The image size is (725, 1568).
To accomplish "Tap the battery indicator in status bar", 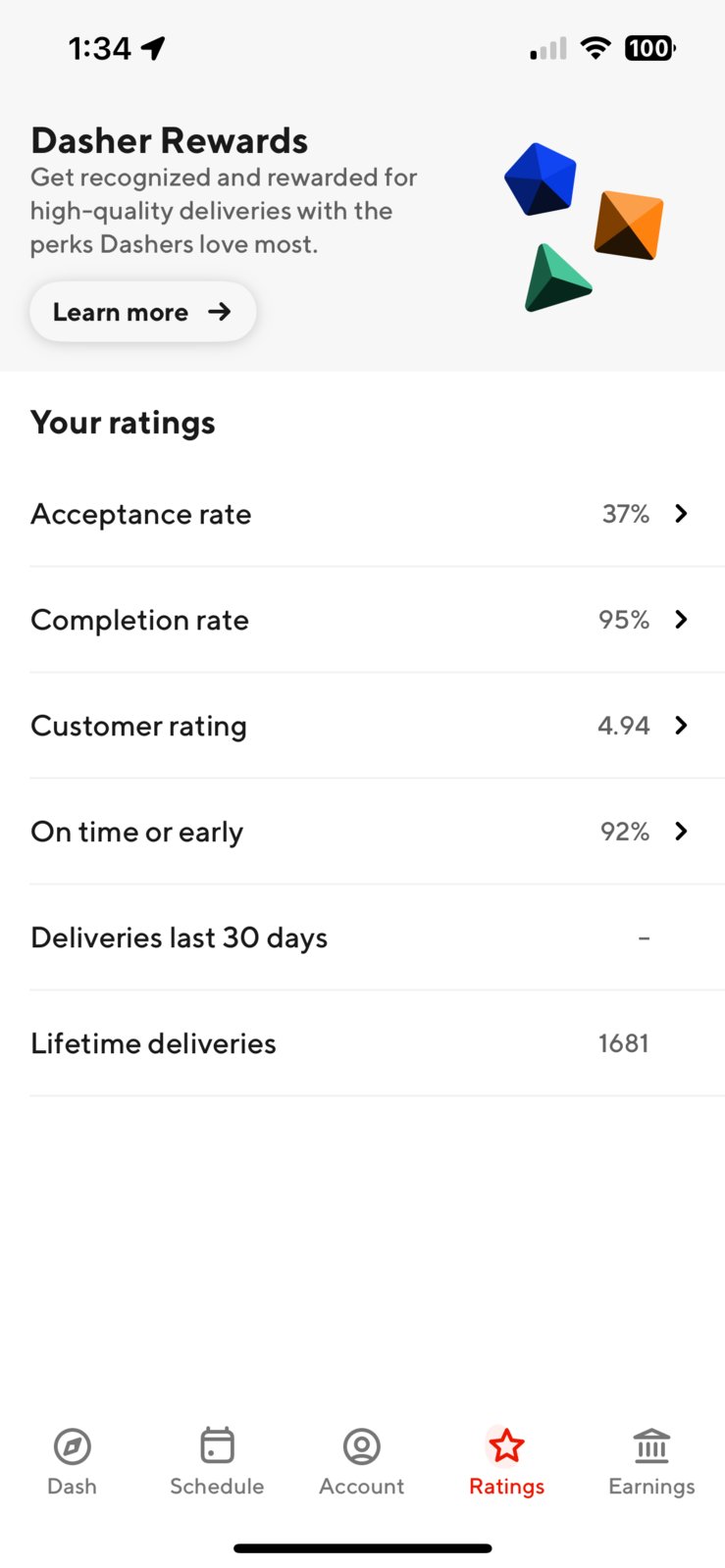I will [x=649, y=48].
